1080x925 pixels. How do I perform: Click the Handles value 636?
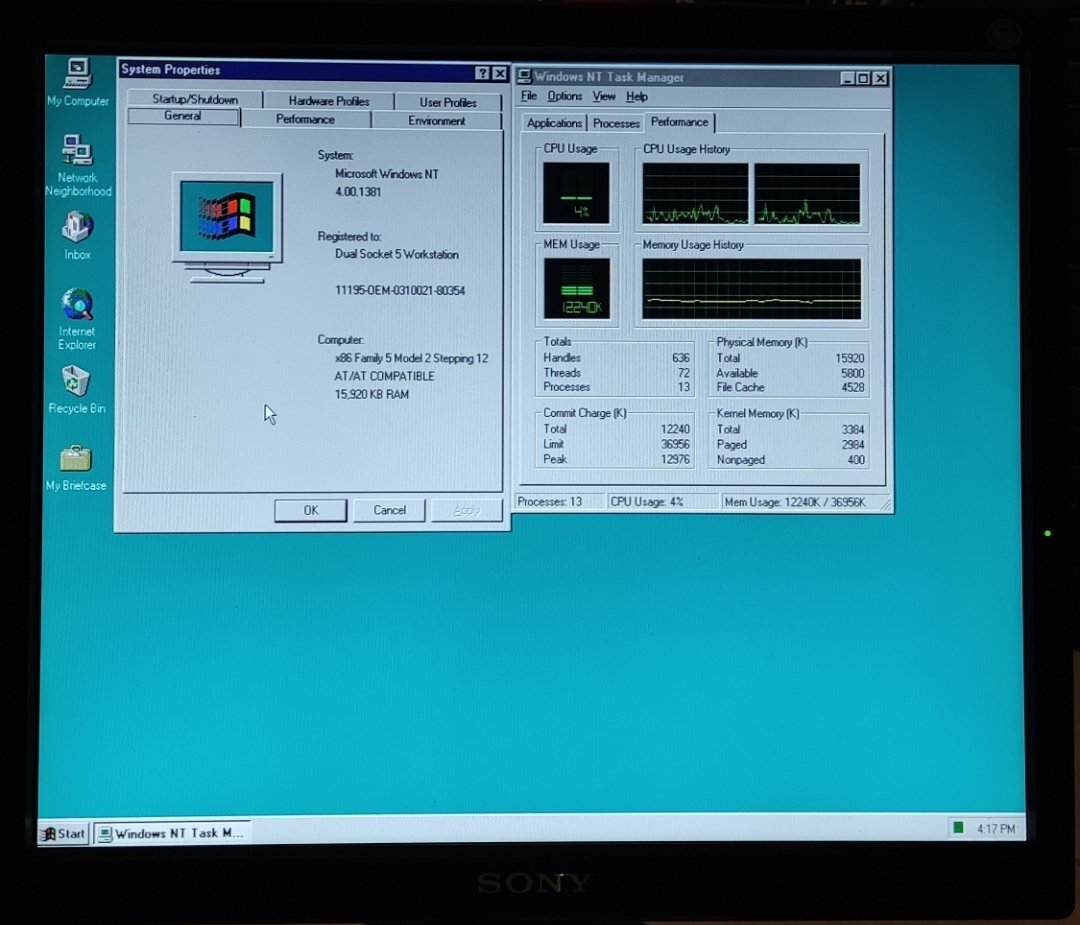[681, 357]
